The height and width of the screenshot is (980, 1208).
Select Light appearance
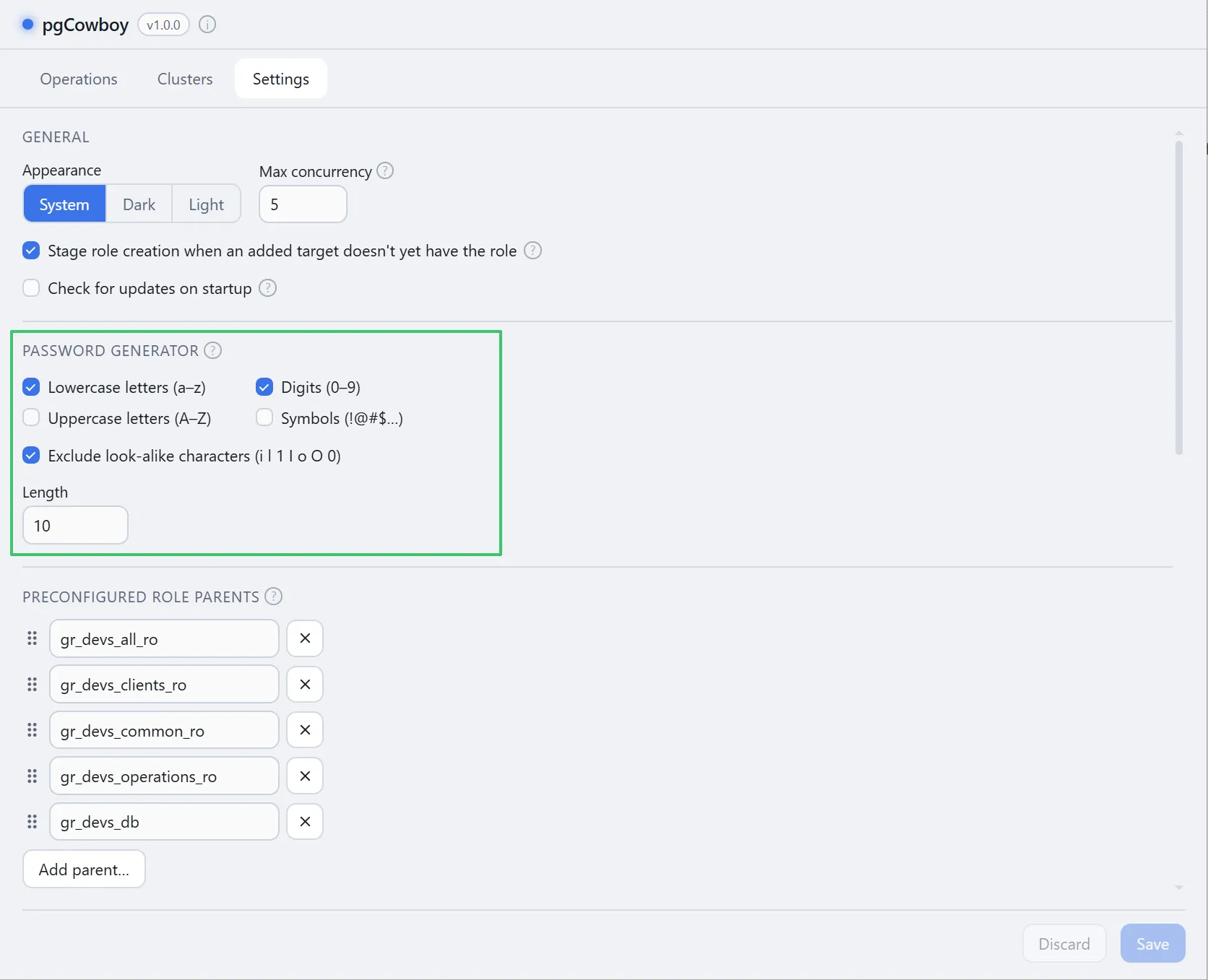pyautogui.click(x=206, y=204)
